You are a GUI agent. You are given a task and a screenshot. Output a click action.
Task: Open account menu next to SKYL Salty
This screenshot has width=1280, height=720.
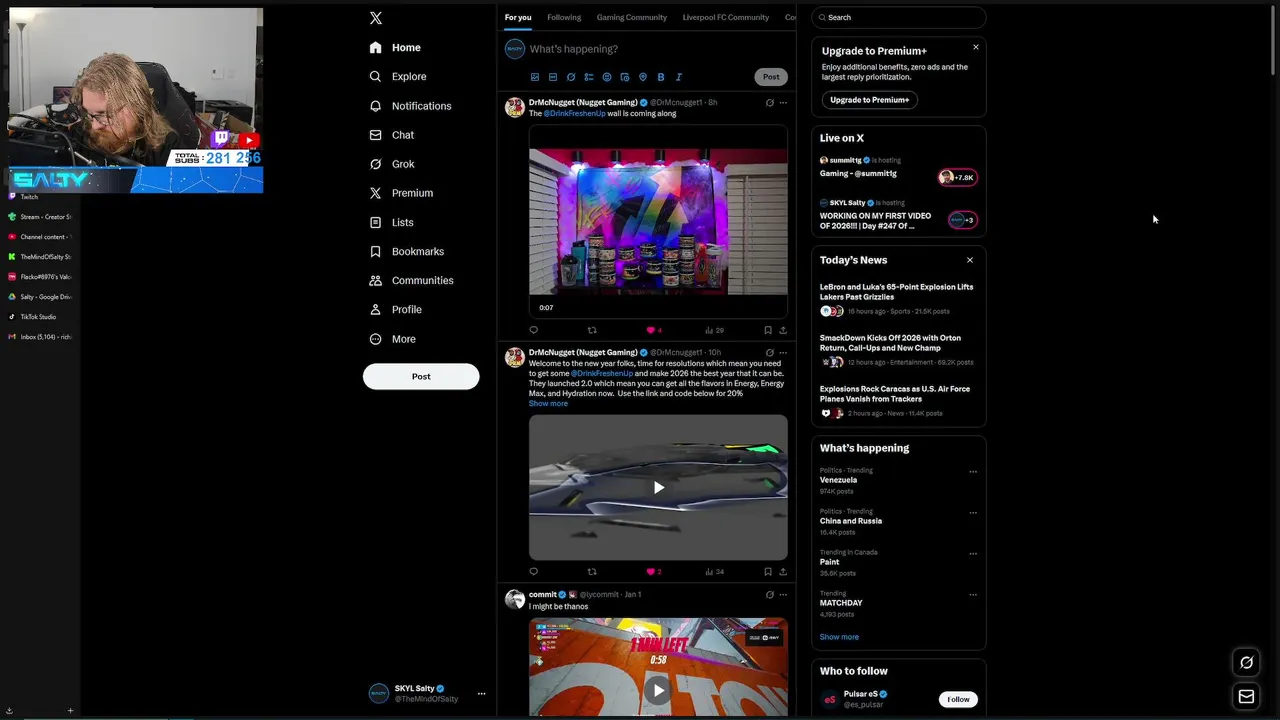pyautogui.click(x=481, y=693)
